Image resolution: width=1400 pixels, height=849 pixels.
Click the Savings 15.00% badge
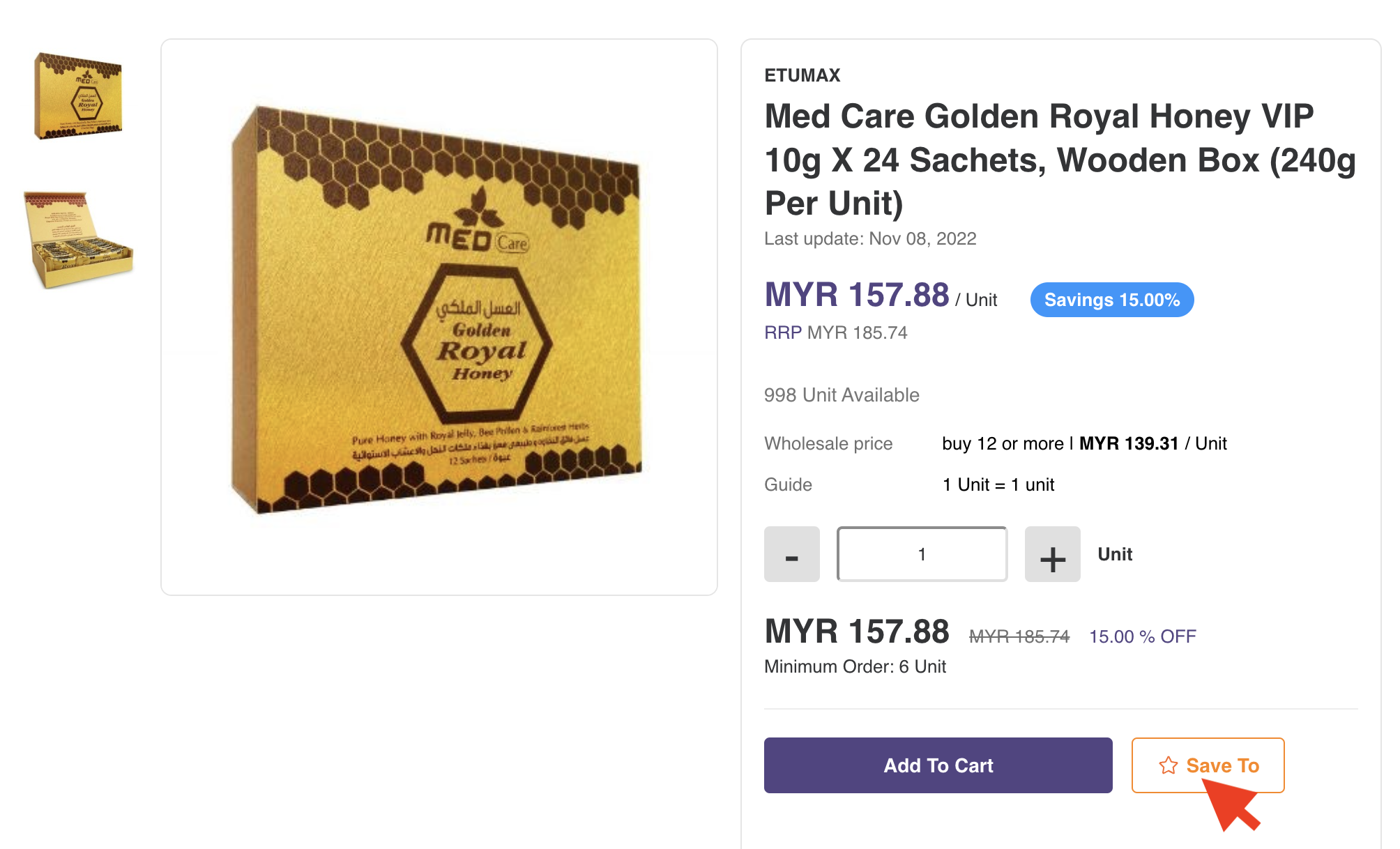pyautogui.click(x=1111, y=300)
